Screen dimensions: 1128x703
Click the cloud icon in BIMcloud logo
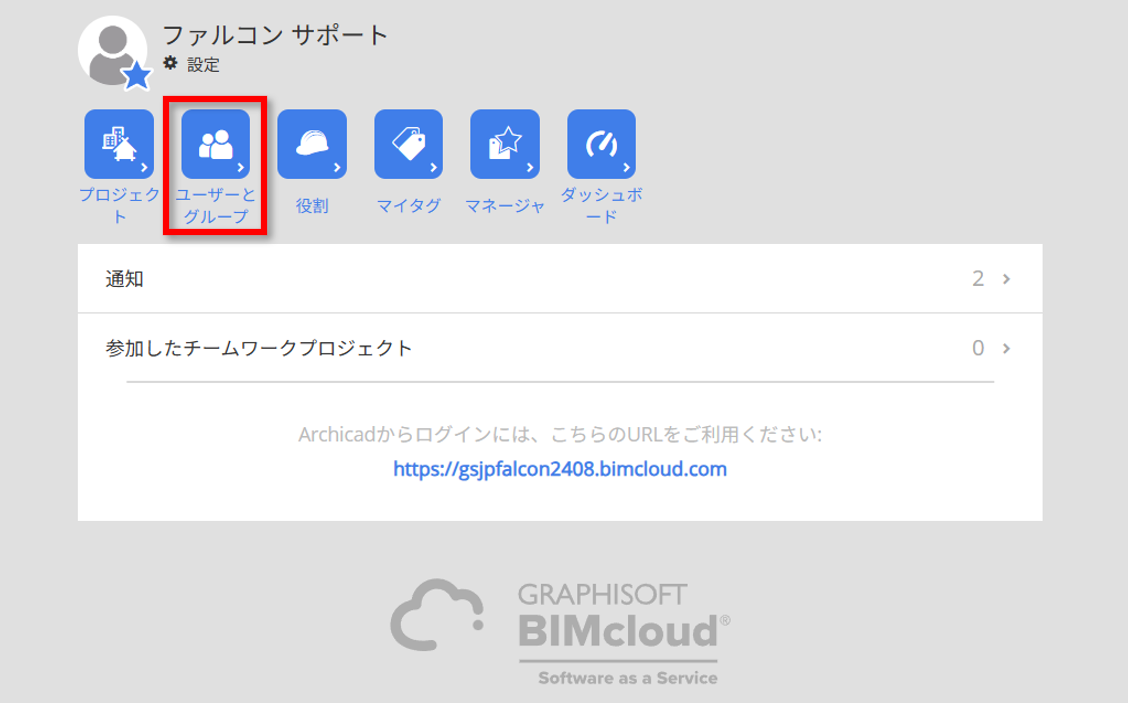(436, 613)
